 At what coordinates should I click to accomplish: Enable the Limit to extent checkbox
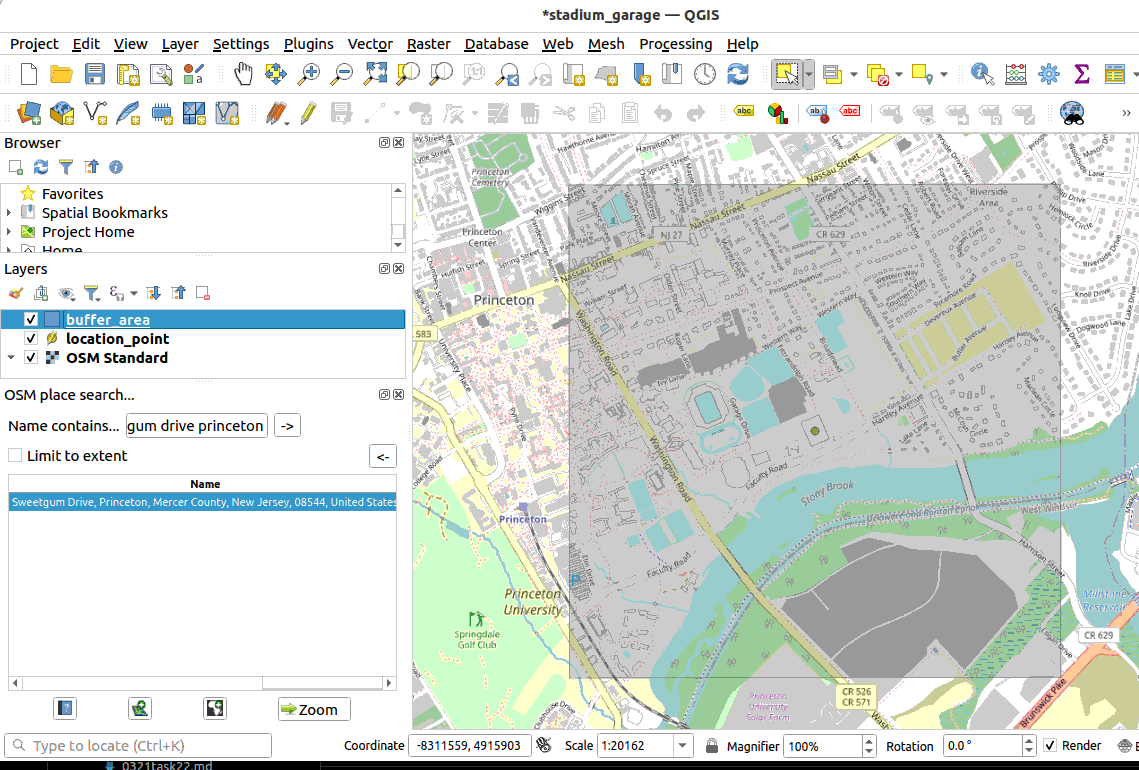15,456
